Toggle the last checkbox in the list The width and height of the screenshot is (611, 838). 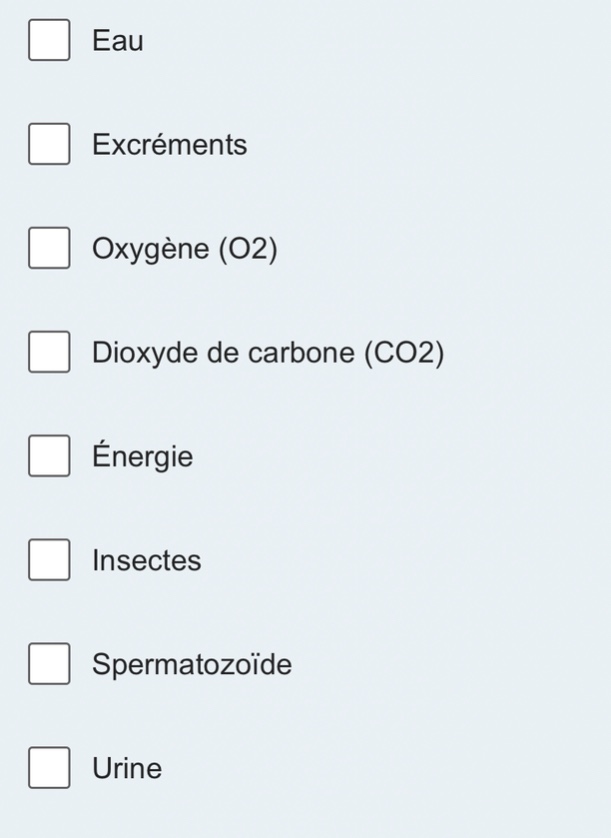[48, 768]
